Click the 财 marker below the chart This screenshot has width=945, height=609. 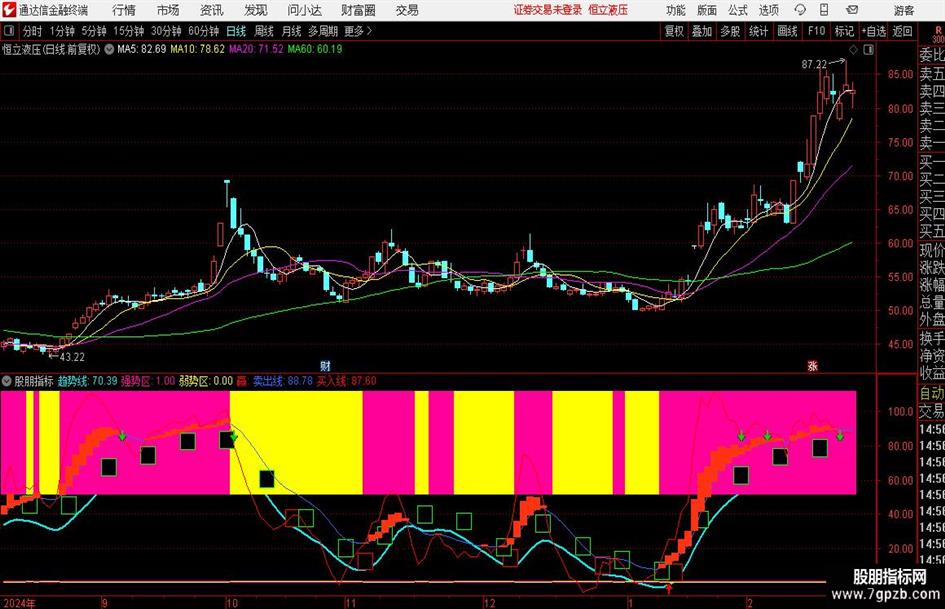(x=325, y=366)
